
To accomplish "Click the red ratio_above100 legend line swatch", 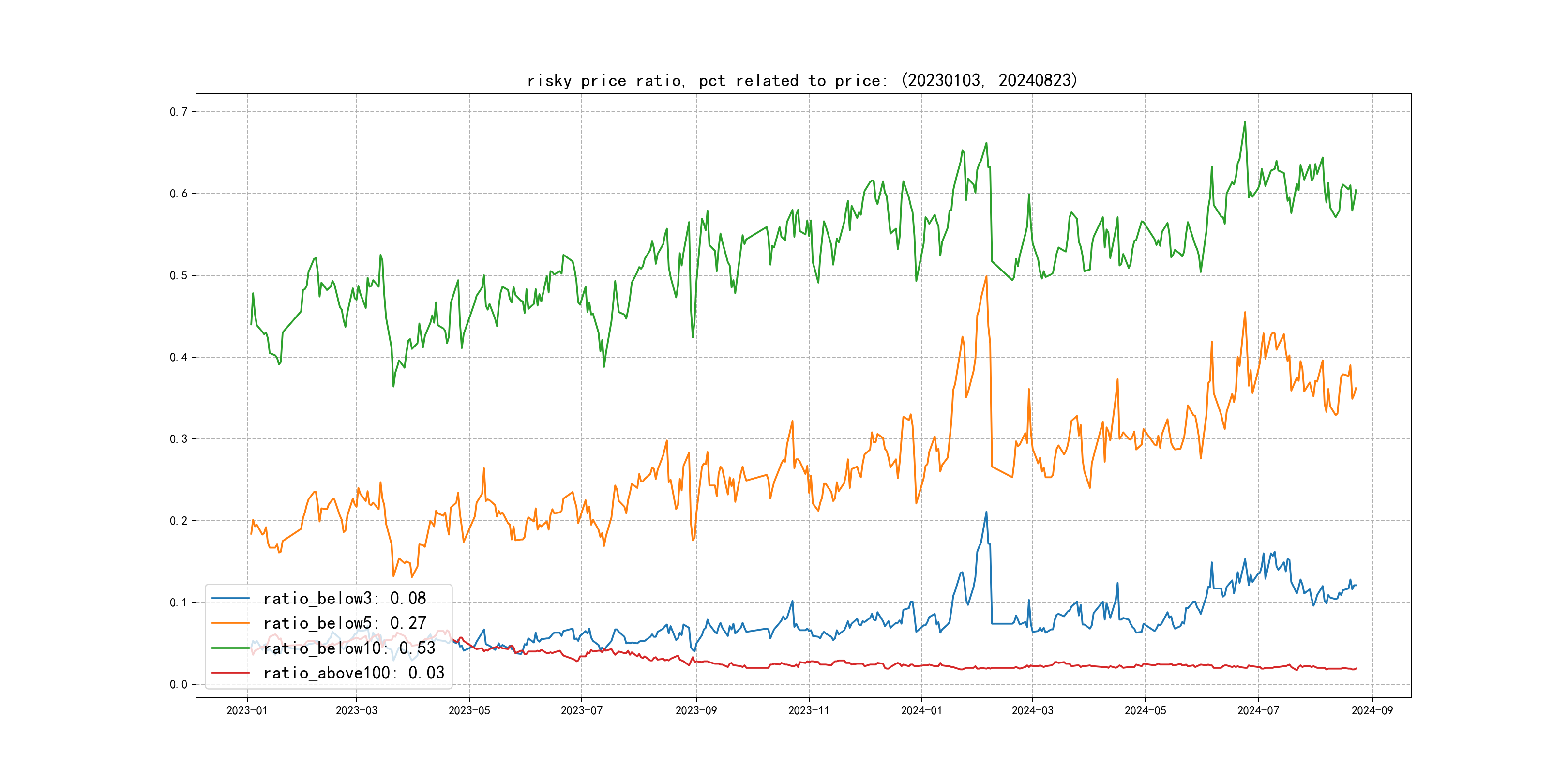I will pyautogui.click(x=230, y=673).
